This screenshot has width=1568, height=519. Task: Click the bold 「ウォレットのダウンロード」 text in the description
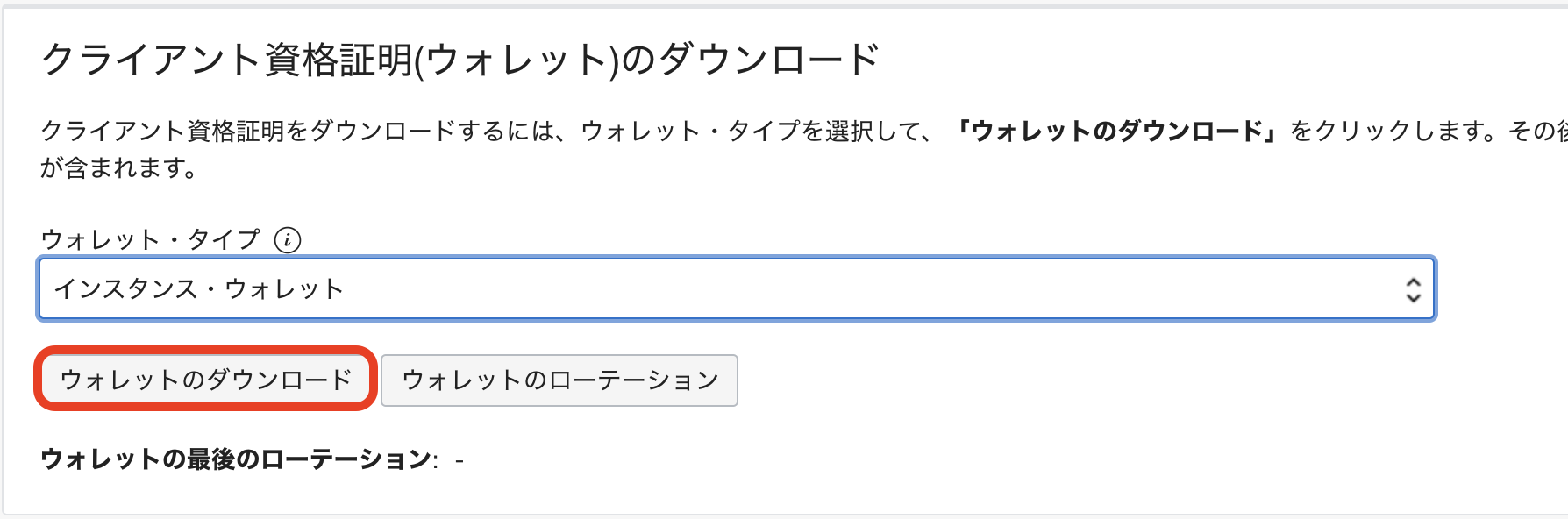pyautogui.click(x=1117, y=131)
